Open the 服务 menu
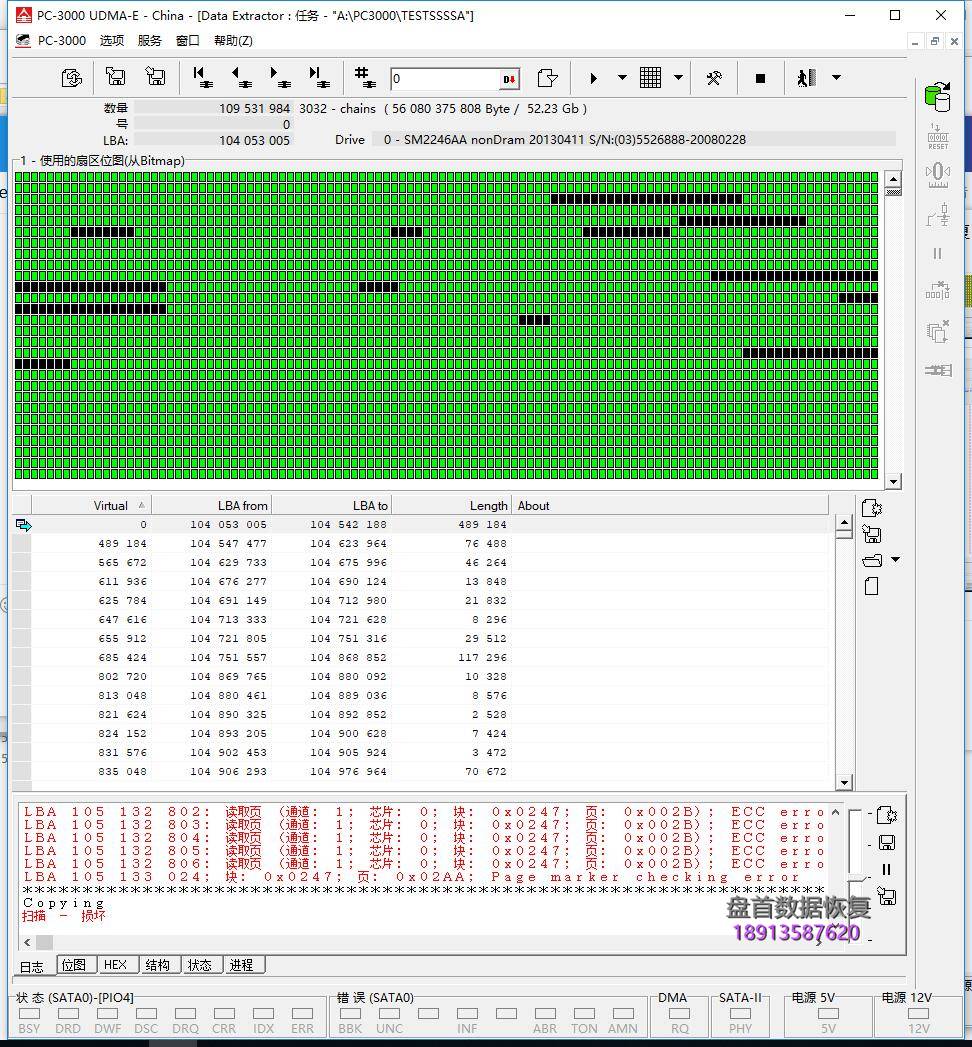972x1047 pixels. pyautogui.click(x=149, y=40)
